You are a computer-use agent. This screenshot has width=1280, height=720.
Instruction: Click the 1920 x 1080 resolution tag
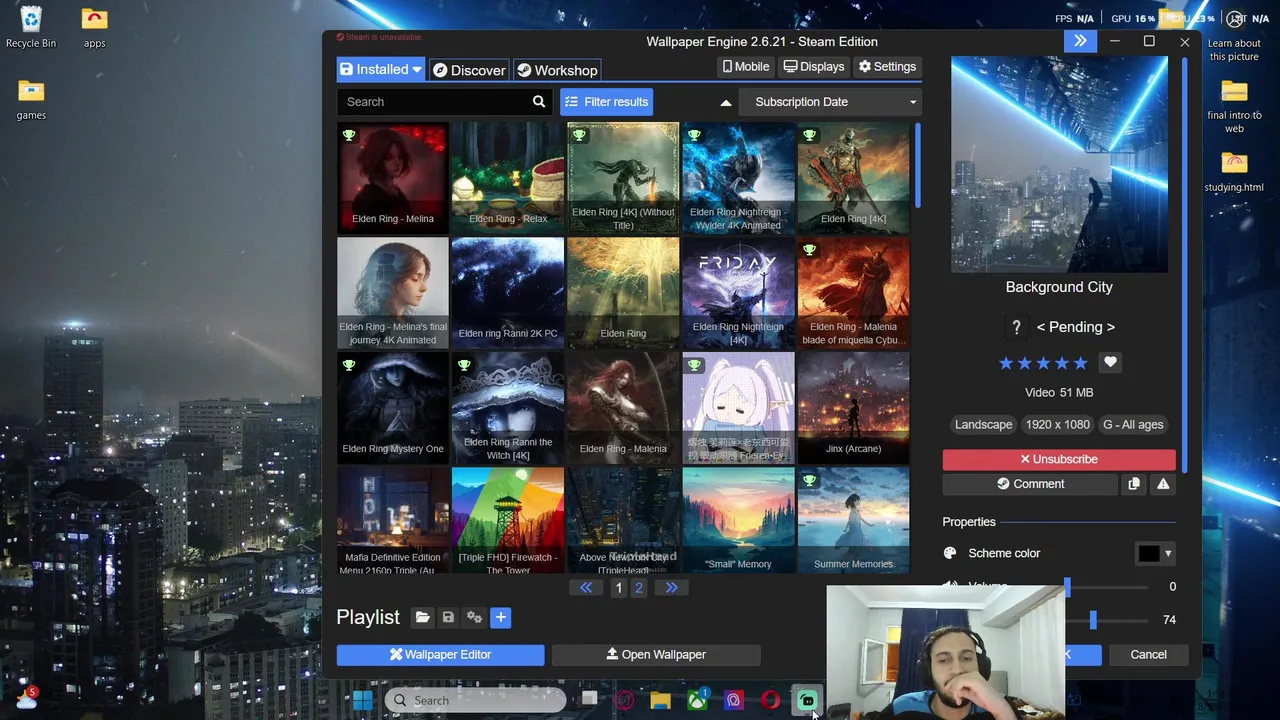[x=1057, y=425]
